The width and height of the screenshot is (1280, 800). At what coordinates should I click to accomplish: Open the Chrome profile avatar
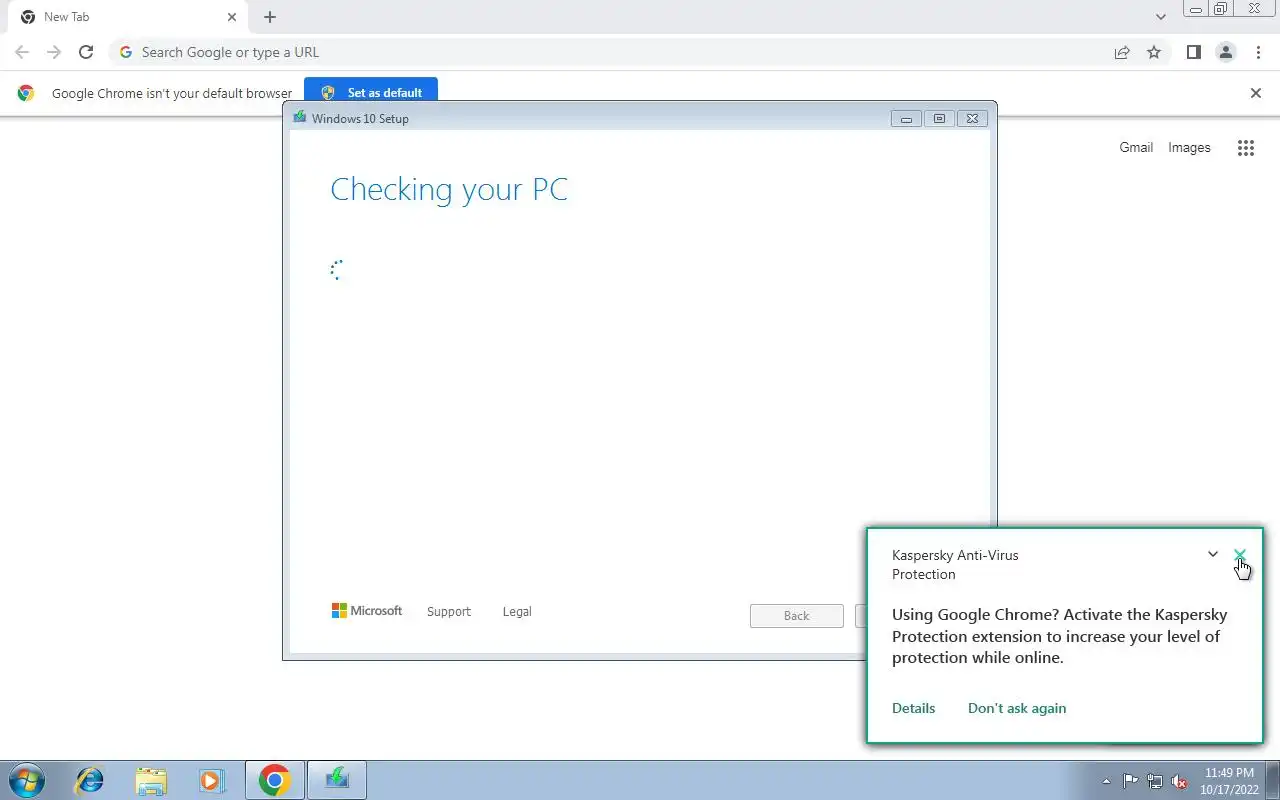1225,52
